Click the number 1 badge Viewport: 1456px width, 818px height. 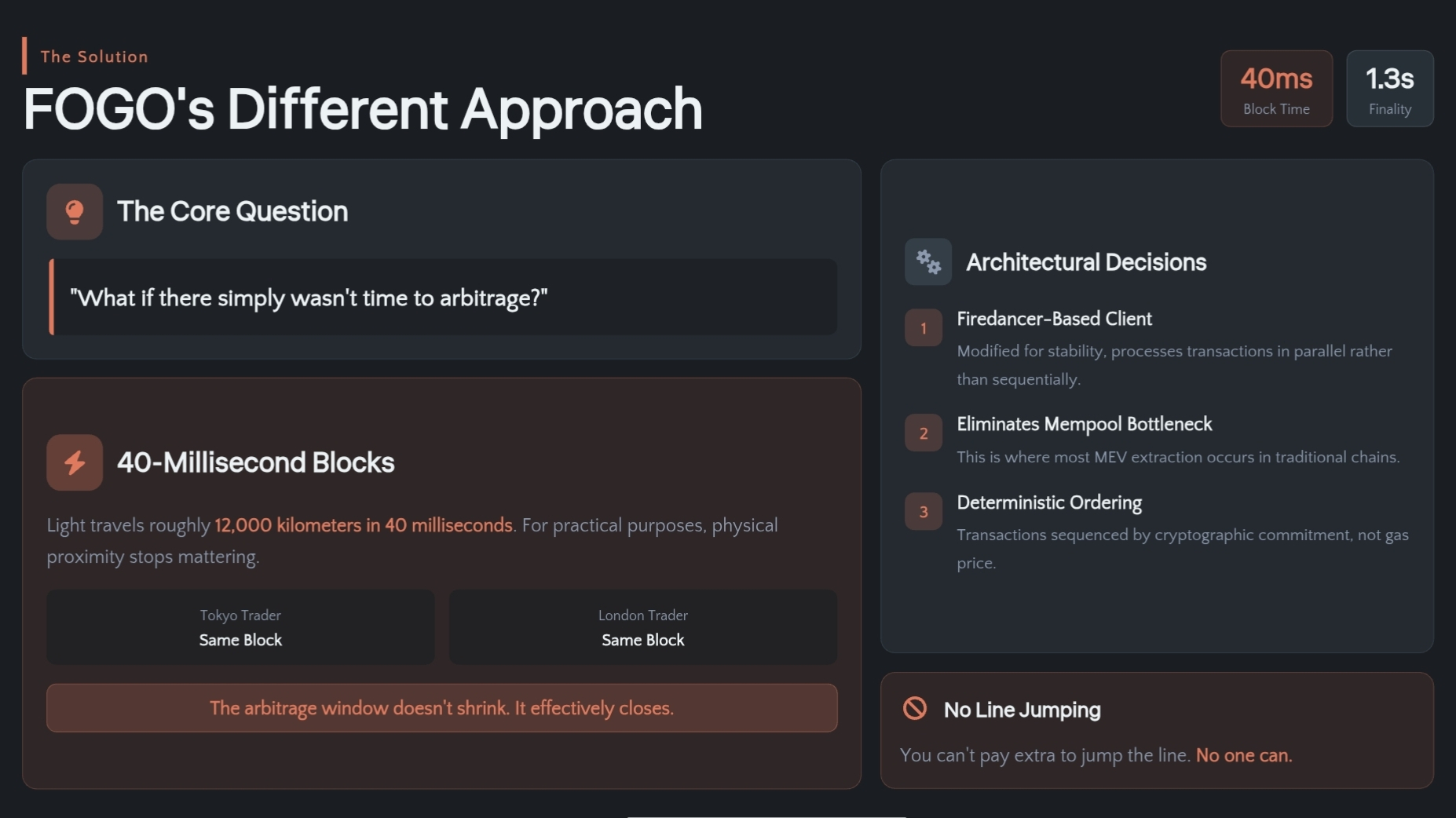(x=924, y=328)
